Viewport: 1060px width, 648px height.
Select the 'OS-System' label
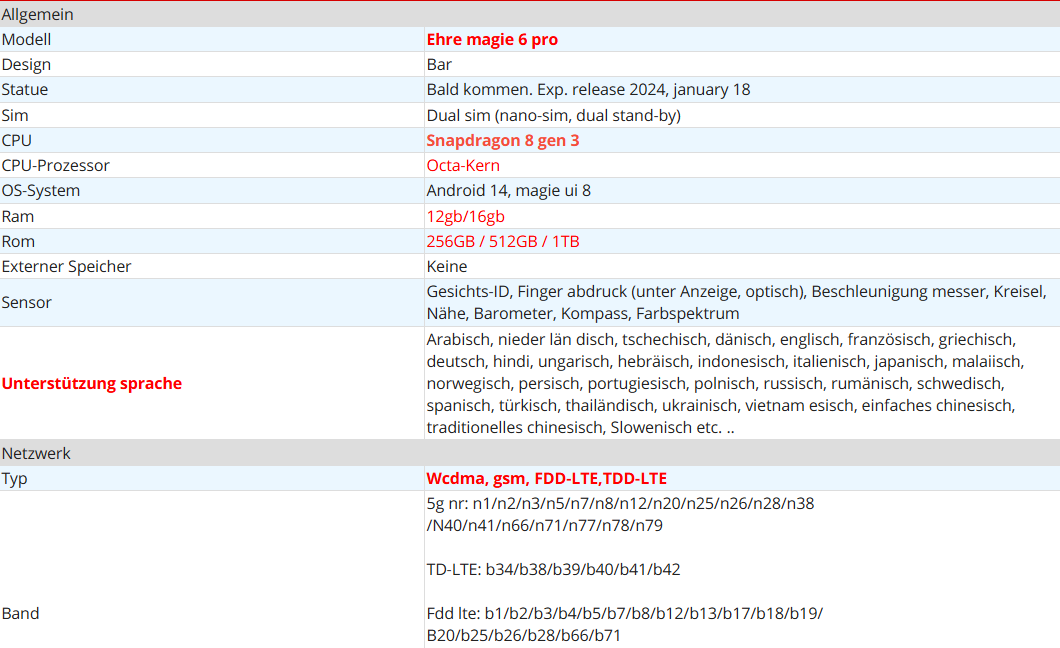click(x=41, y=190)
